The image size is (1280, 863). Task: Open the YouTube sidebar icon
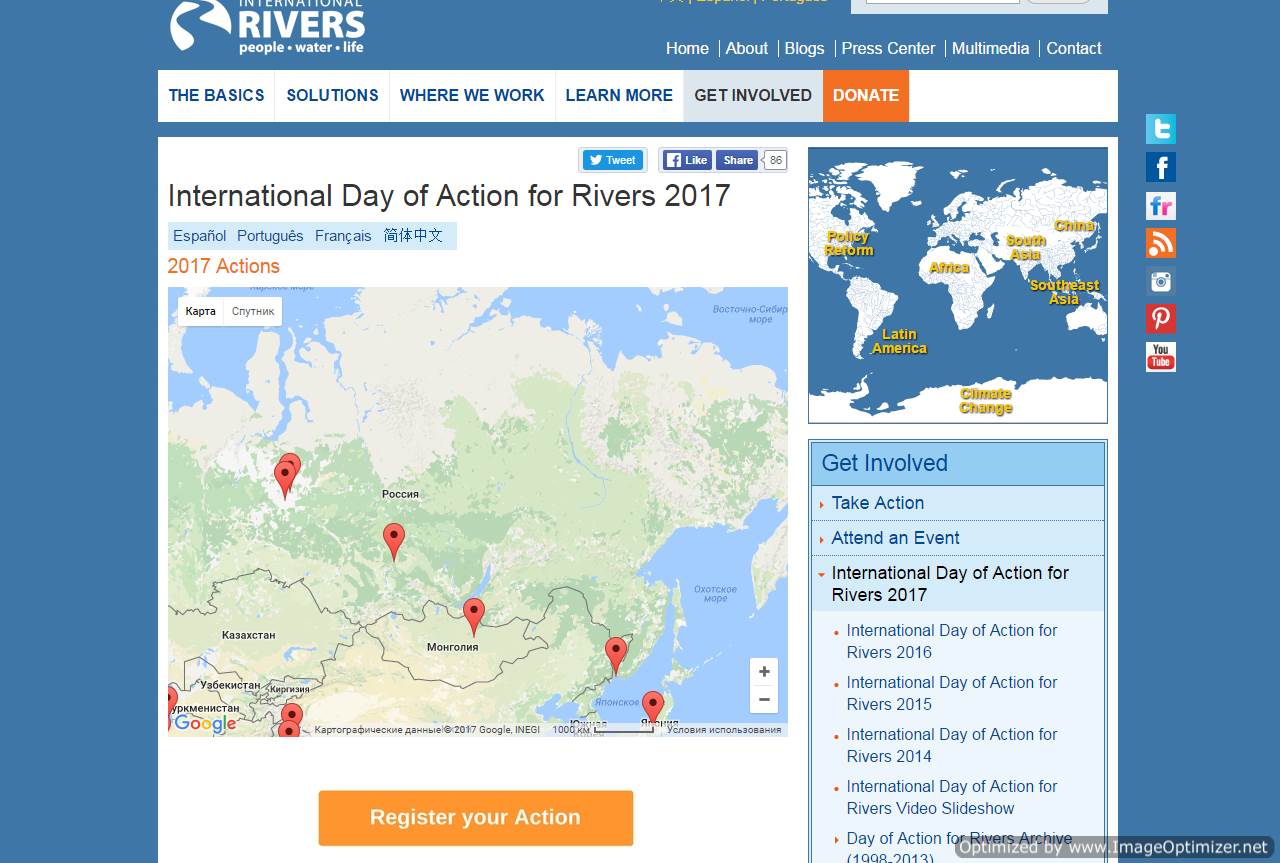[1161, 357]
